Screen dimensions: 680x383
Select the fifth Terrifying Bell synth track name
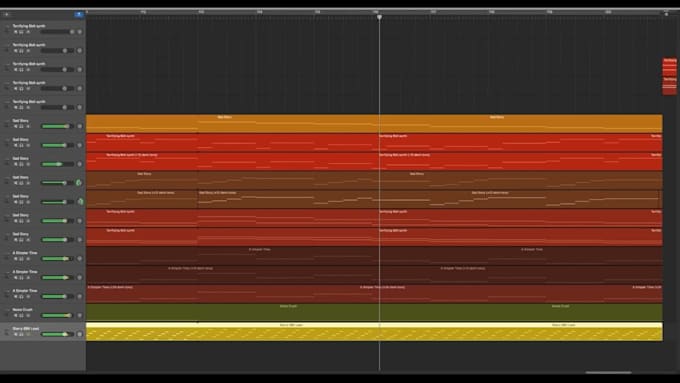coord(29,102)
